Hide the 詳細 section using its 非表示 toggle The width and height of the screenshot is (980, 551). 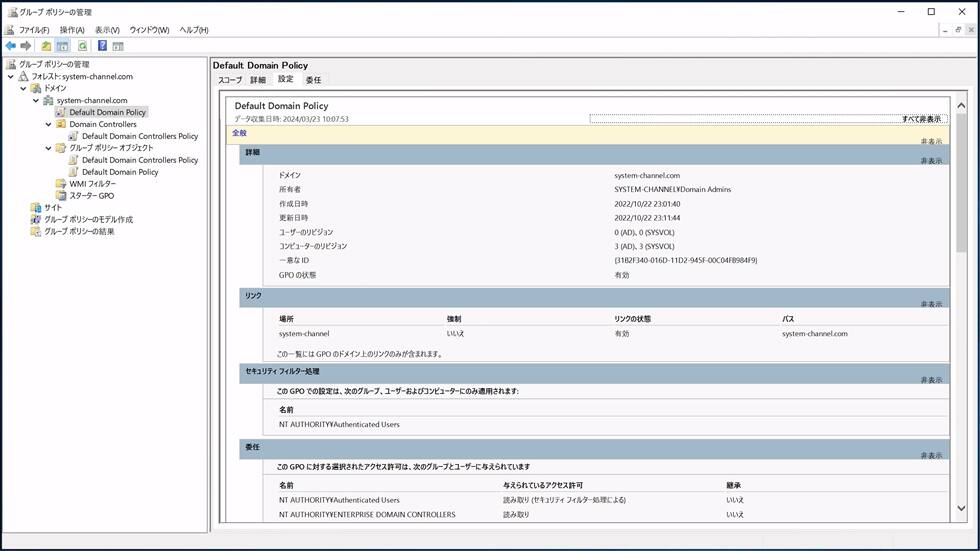(931, 161)
